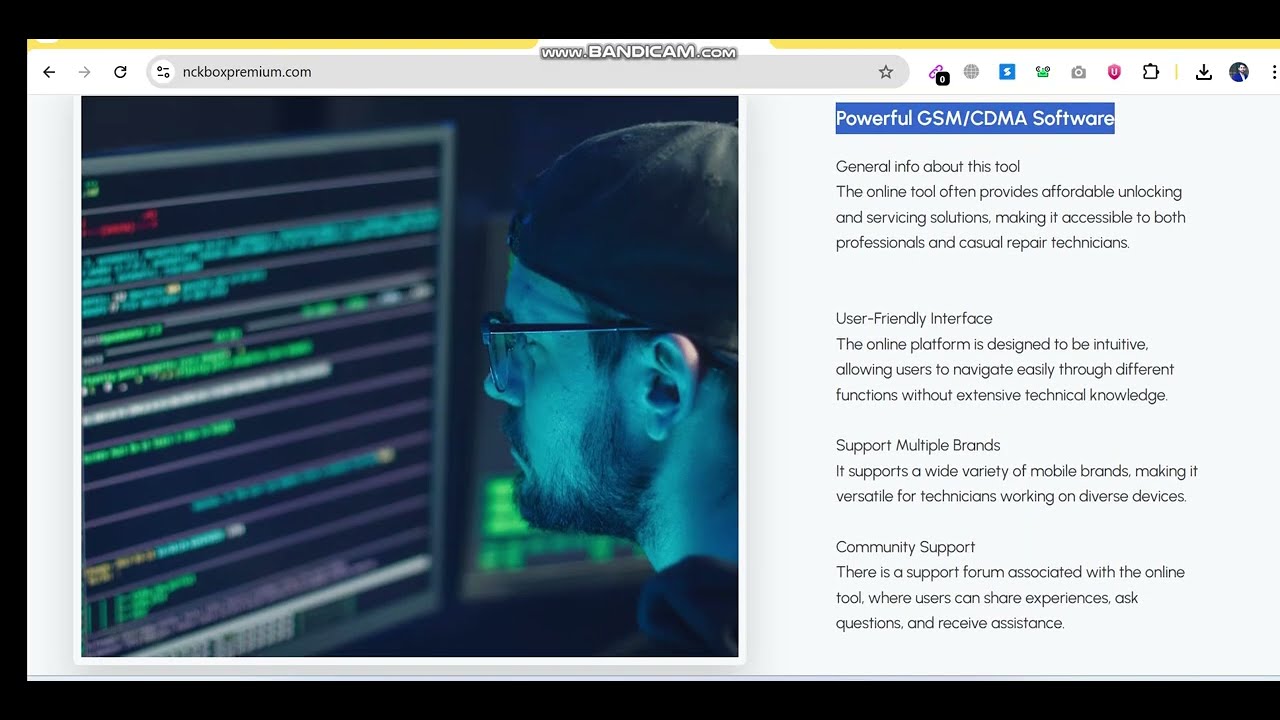Open the grey globe extension
Screen dimensions: 1280x720
coord(971,72)
